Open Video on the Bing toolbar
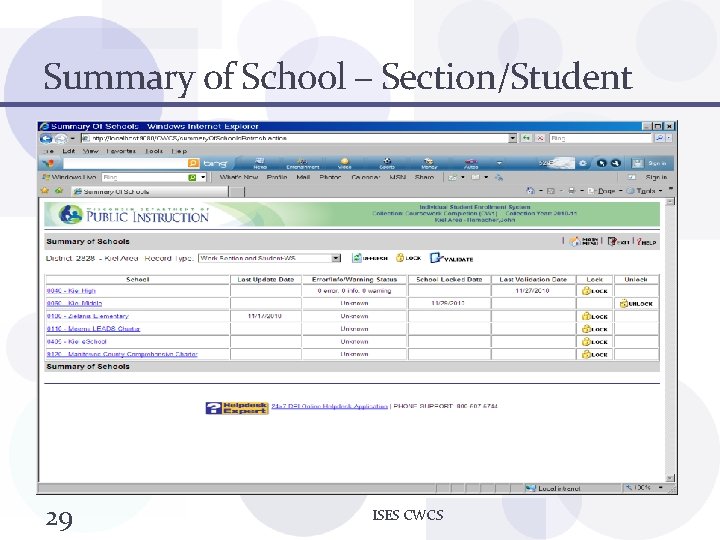The width and height of the screenshot is (720, 540). (x=344, y=163)
